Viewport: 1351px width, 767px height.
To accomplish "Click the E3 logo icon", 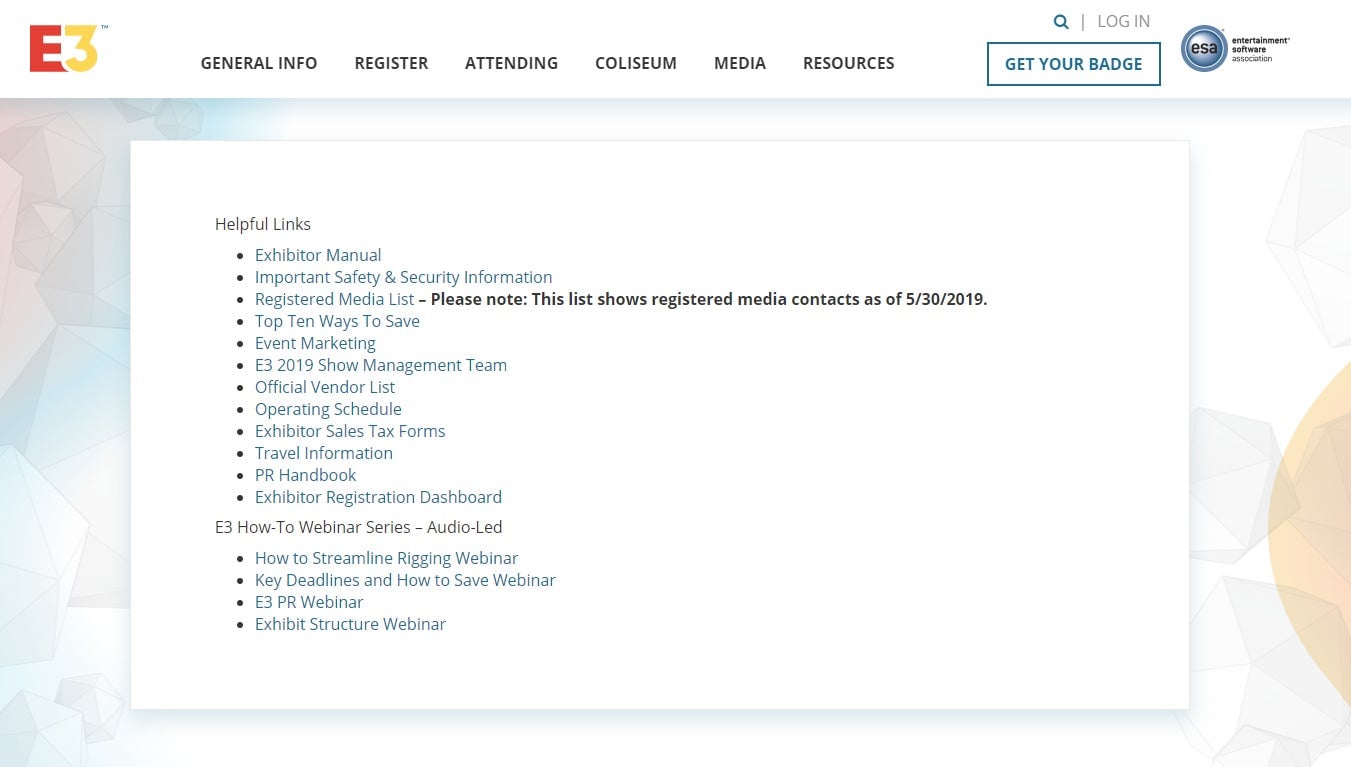I will pyautogui.click(x=64, y=49).
